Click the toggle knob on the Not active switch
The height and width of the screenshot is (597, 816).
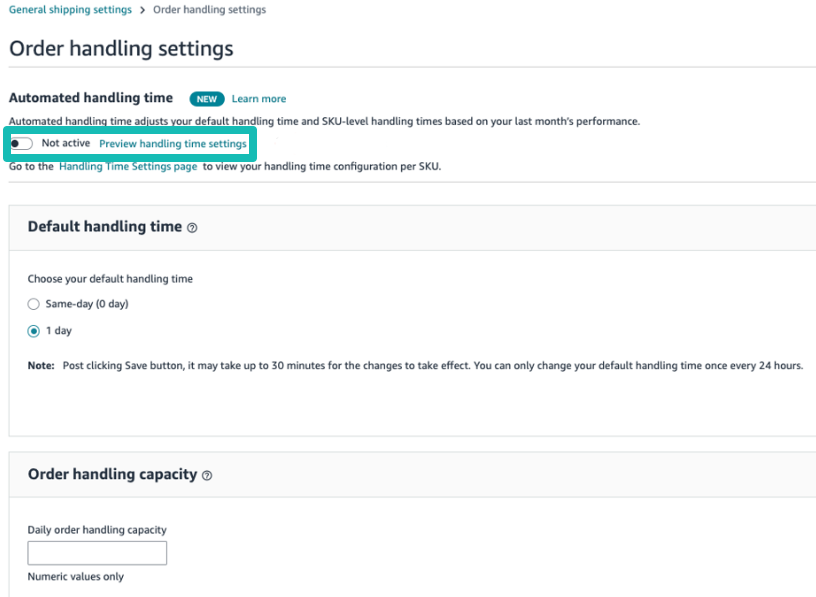click(15, 143)
